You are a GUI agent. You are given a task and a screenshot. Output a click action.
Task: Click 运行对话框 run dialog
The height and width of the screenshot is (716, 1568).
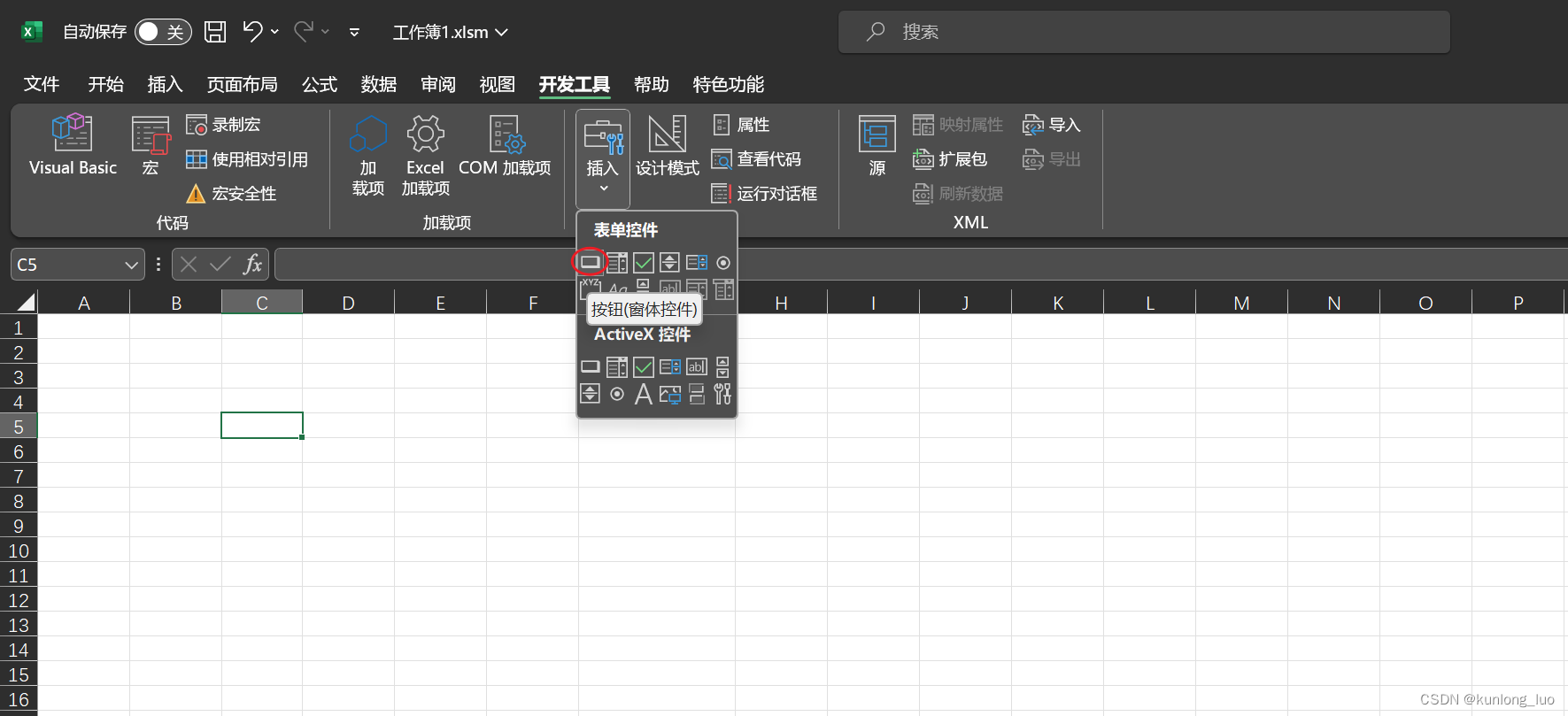click(764, 194)
